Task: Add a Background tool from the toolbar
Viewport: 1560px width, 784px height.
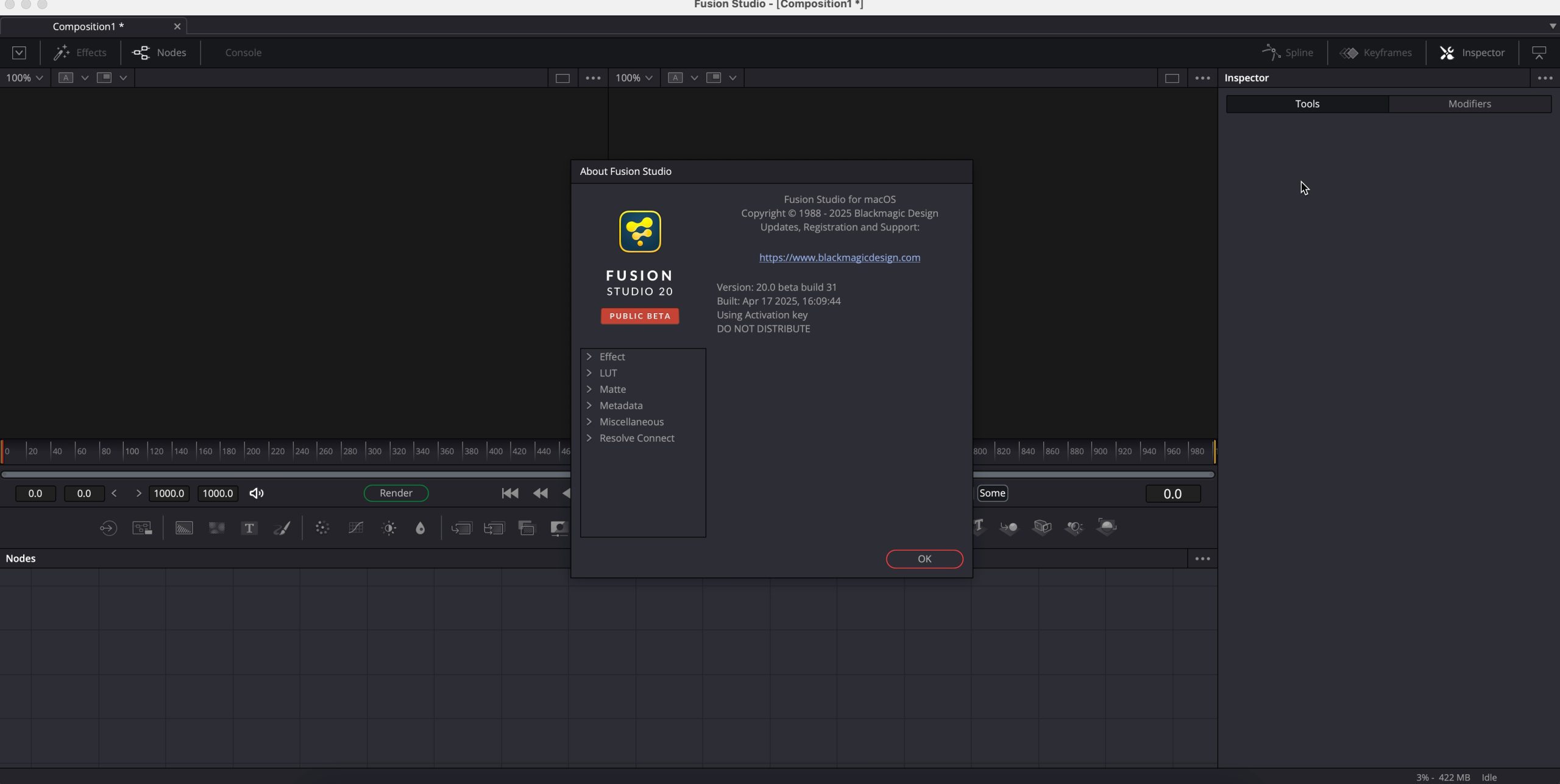Action: [x=184, y=528]
